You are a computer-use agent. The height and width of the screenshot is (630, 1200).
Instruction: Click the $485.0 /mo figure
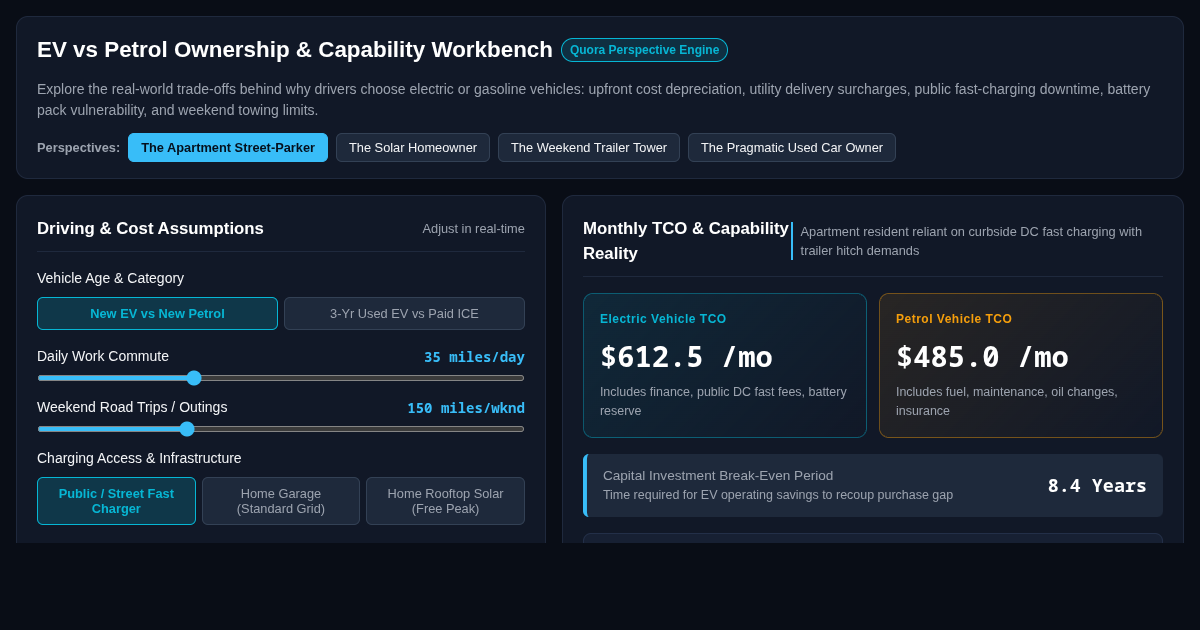[982, 357]
